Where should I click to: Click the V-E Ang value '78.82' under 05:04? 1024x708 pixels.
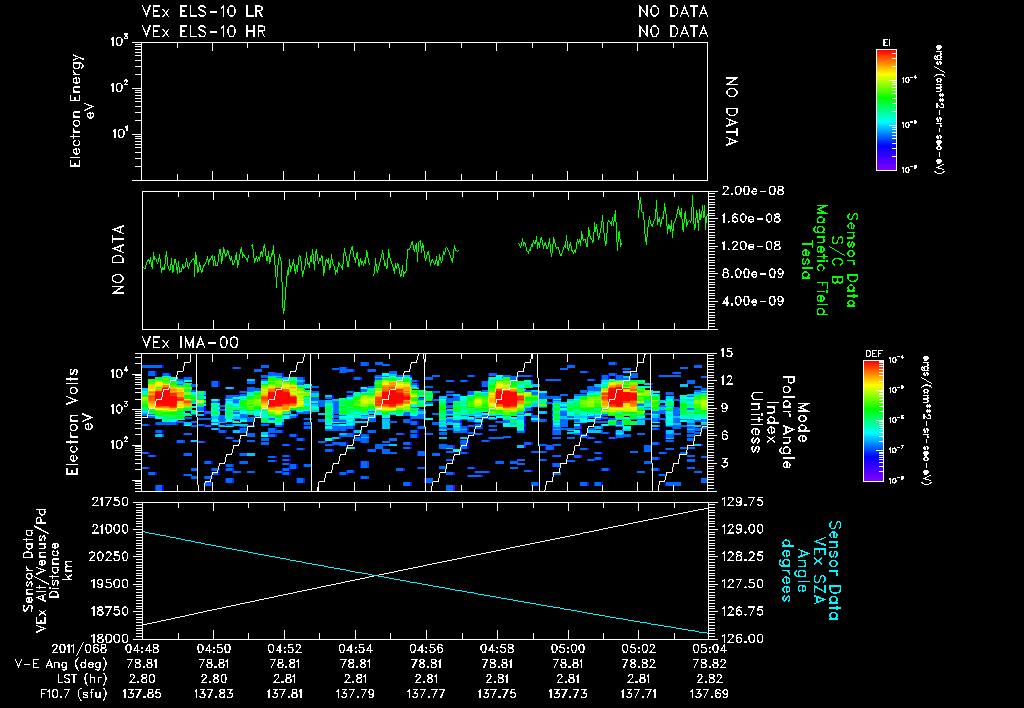pyautogui.click(x=709, y=664)
